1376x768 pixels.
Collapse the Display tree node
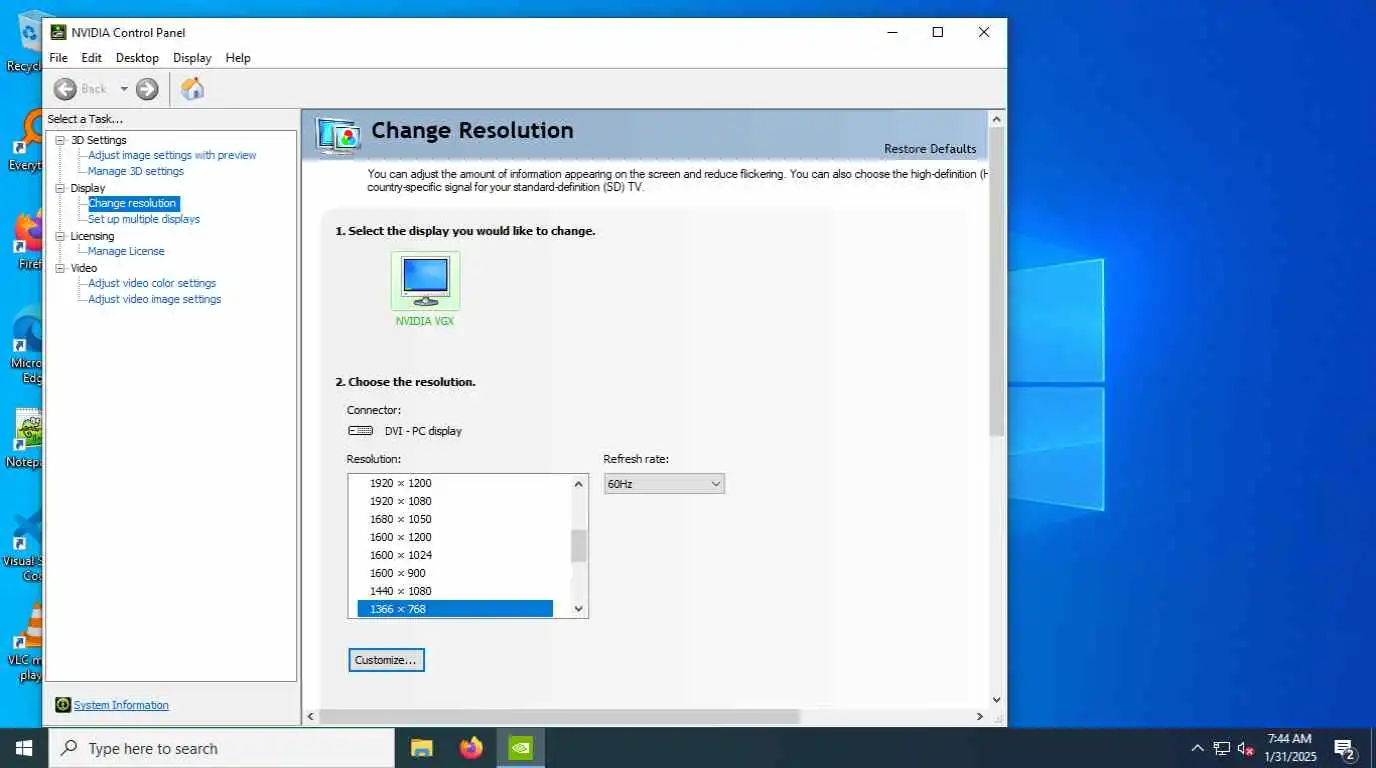coord(60,188)
